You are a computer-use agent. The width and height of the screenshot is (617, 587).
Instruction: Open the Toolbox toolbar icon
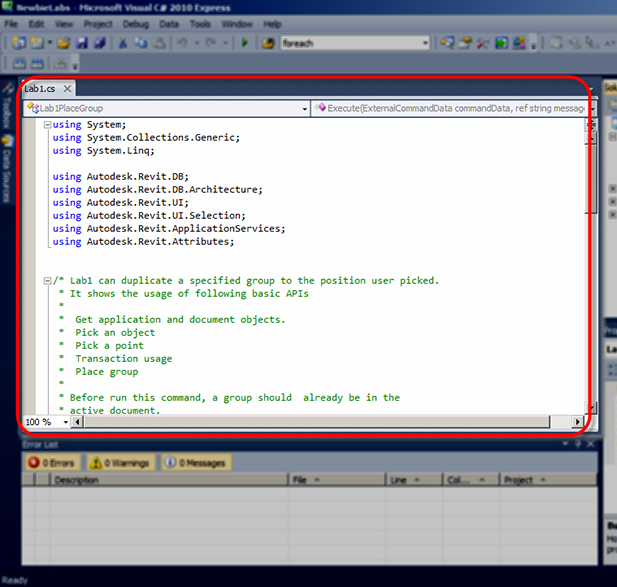pos(483,42)
